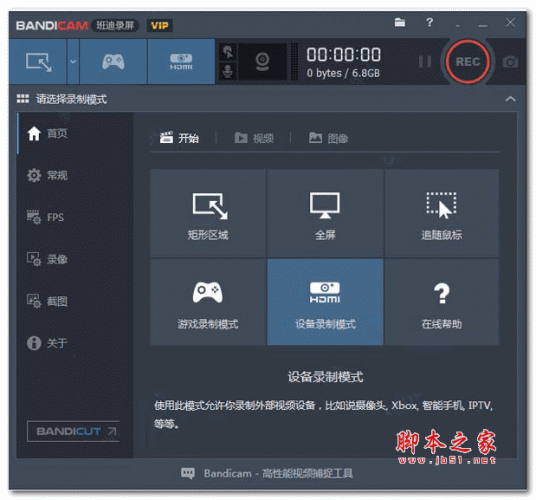Collapse the mode selection panel chevron
Screen dimensions: 536x500
tap(510, 99)
